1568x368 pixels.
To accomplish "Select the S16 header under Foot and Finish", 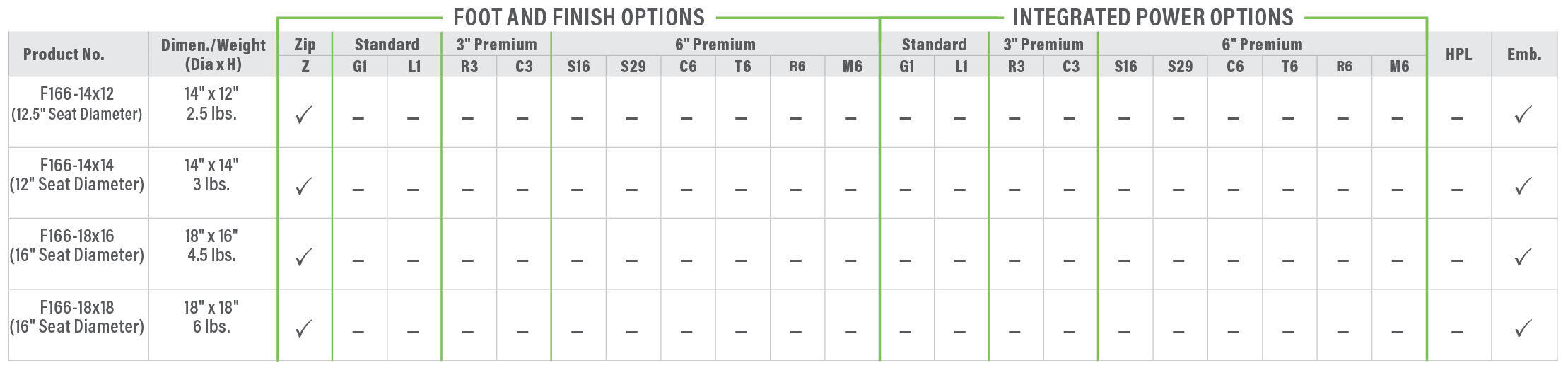I will tap(578, 67).
